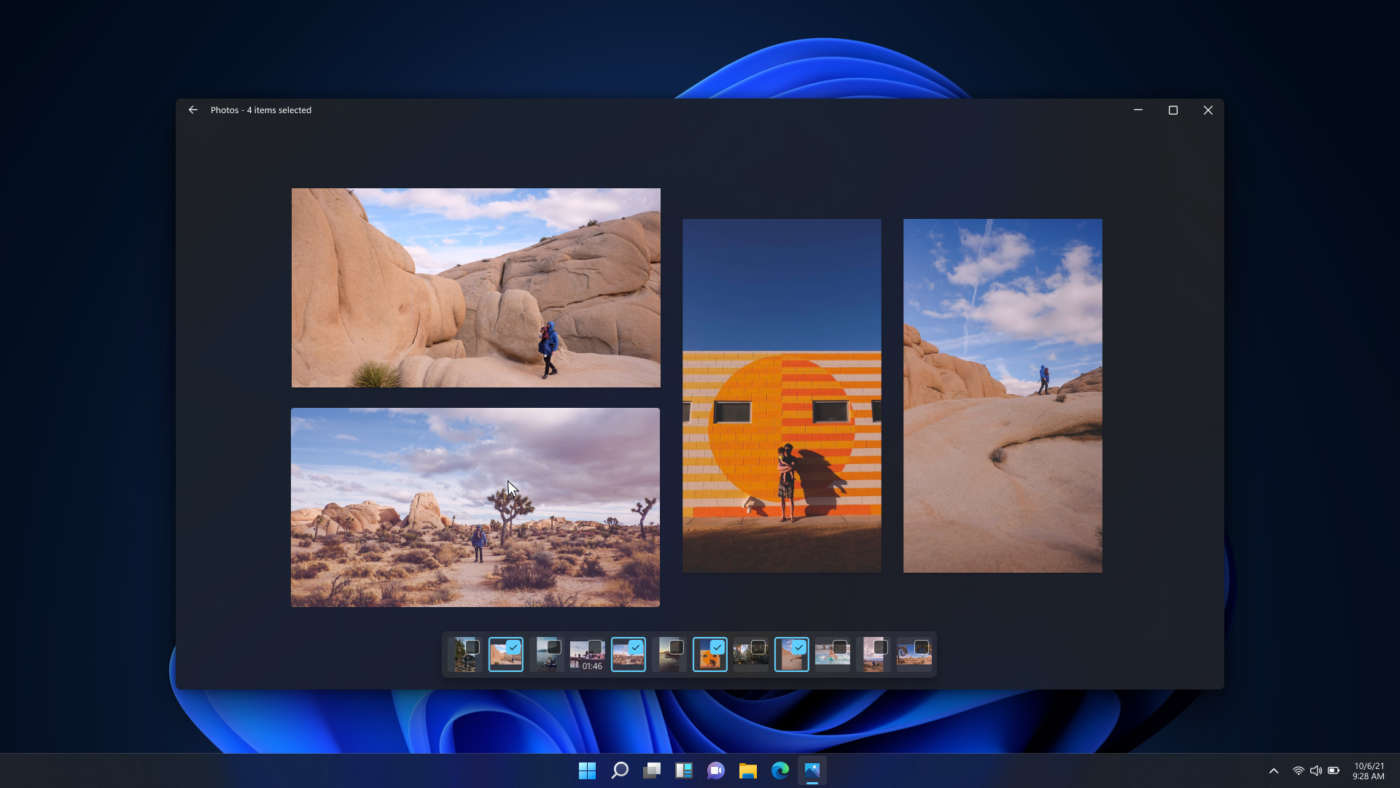Select the first filmstrip thumbnail's checkbox
The image size is (1400, 788).
(x=472, y=646)
